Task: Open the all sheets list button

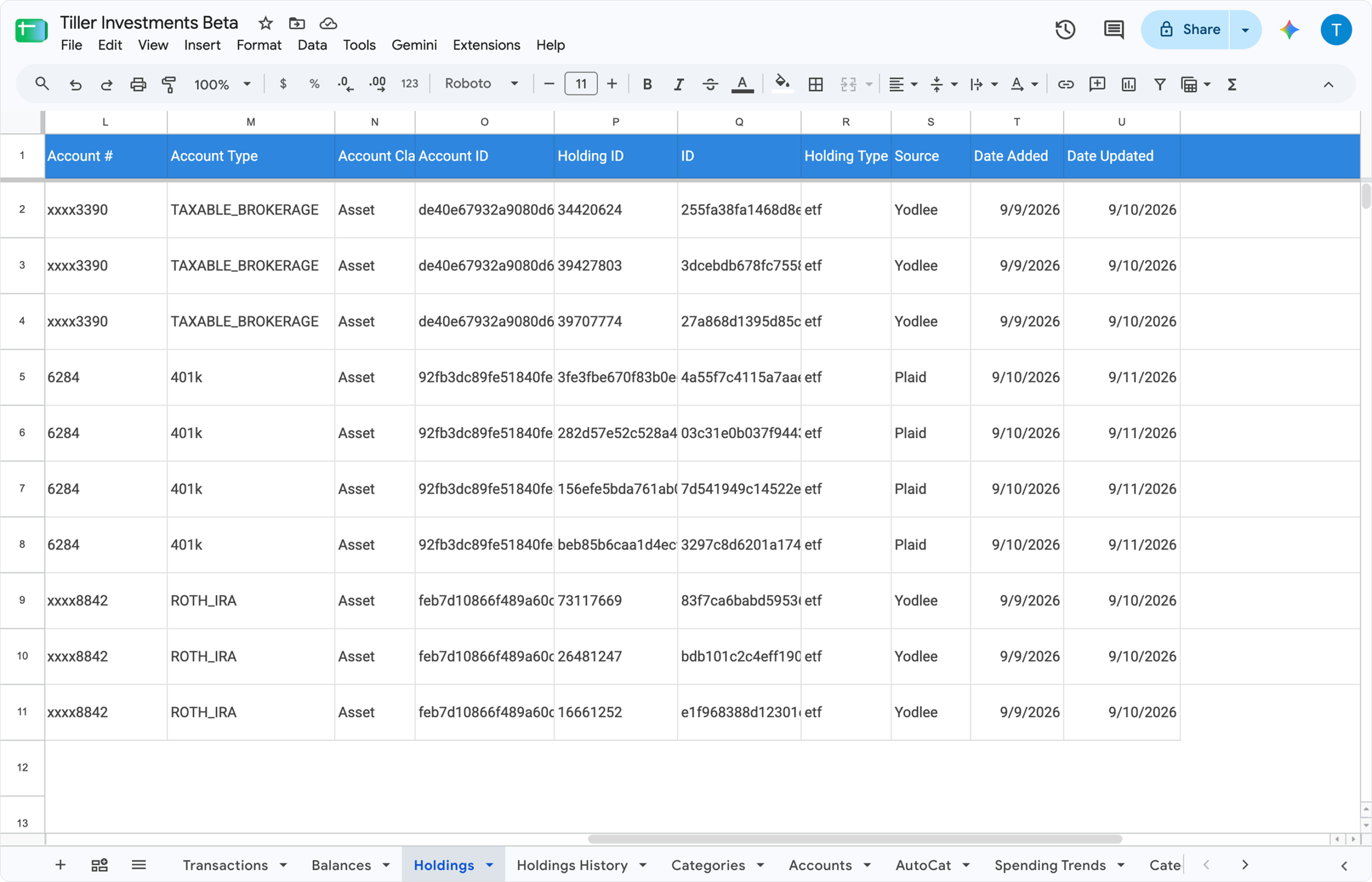Action: [139, 865]
